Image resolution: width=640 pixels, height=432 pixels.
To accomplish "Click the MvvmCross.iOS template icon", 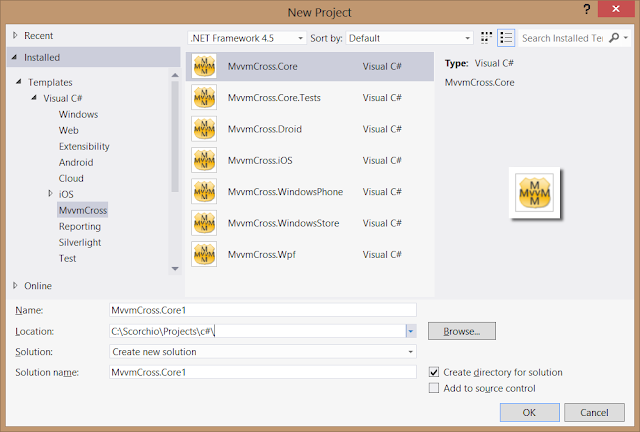I will 204,160.
